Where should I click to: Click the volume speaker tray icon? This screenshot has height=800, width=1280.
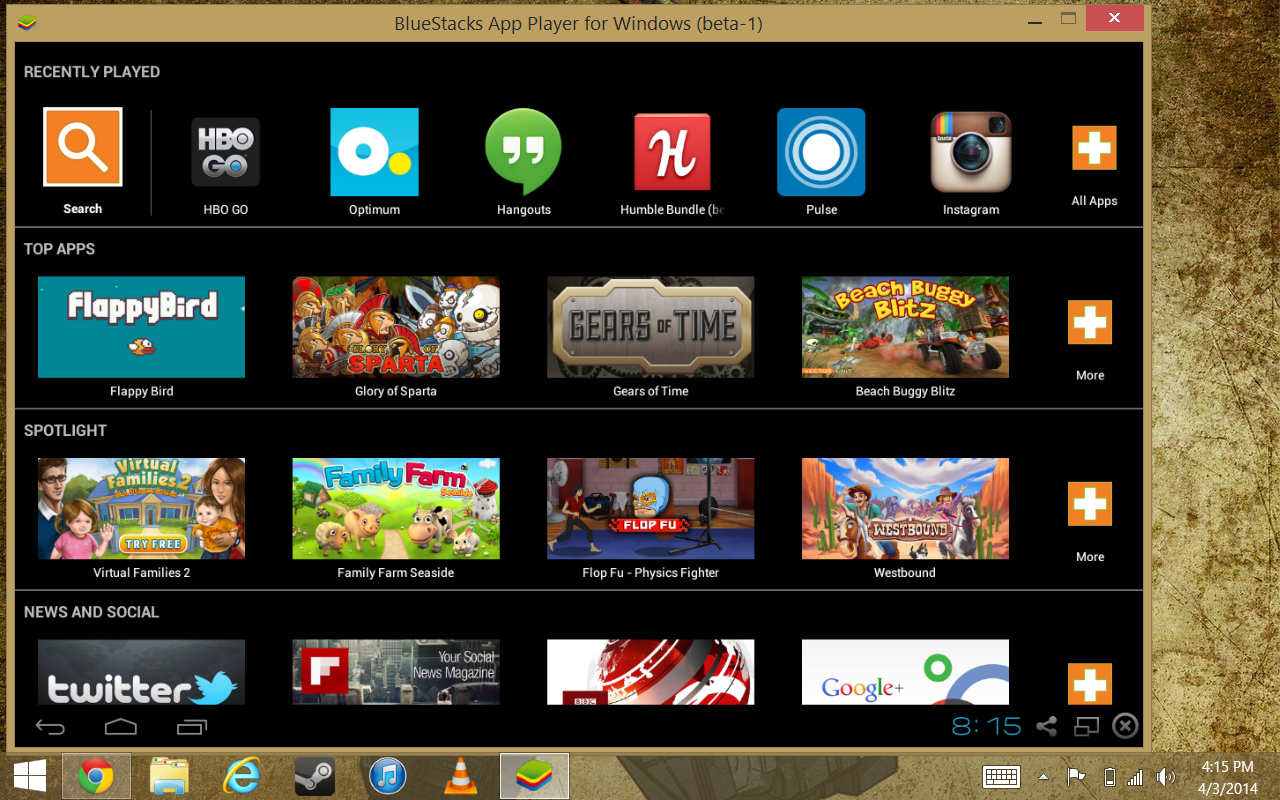tap(1165, 777)
